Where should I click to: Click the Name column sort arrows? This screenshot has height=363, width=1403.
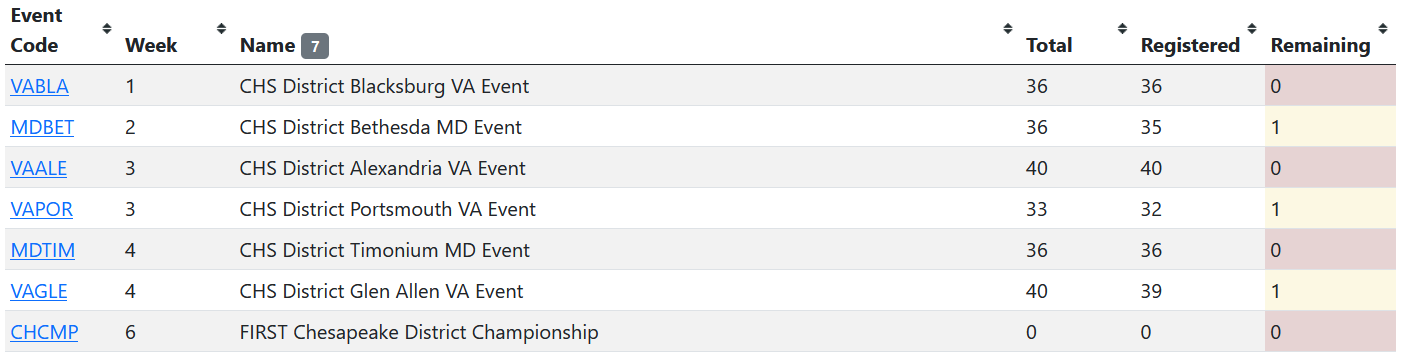pyautogui.click(x=1007, y=29)
